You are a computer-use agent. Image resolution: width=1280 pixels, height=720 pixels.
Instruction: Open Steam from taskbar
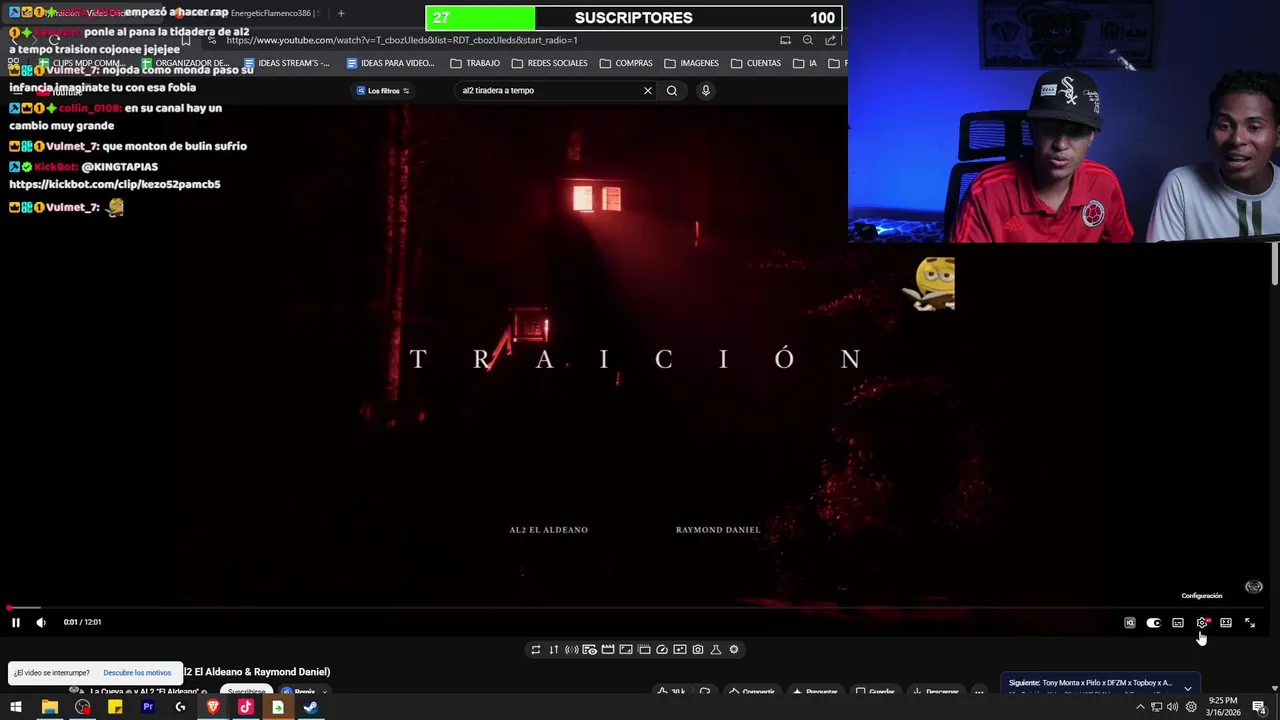pos(311,708)
